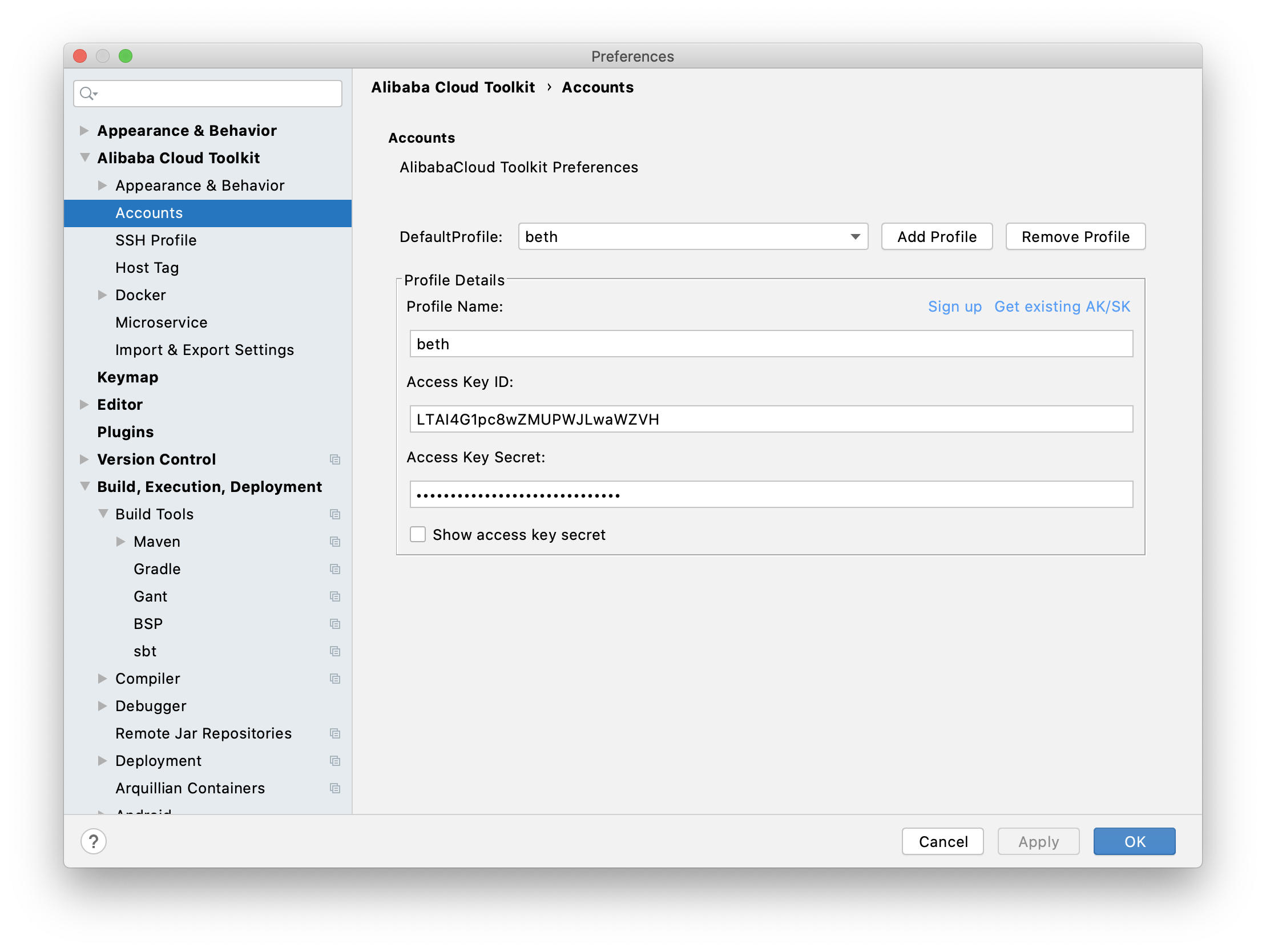Expand the Editor settings section
The width and height of the screenshot is (1266, 952).
[84, 404]
